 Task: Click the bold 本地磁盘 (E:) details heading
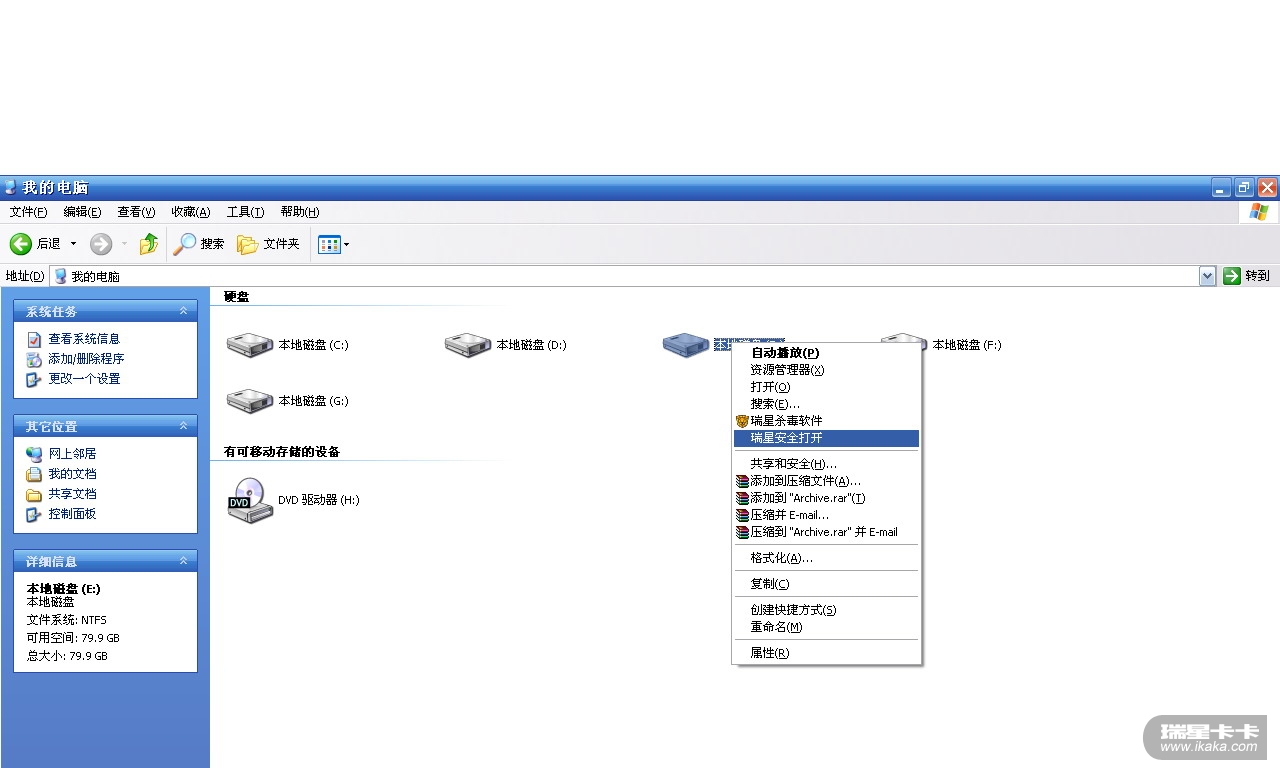tap(63, 588)
